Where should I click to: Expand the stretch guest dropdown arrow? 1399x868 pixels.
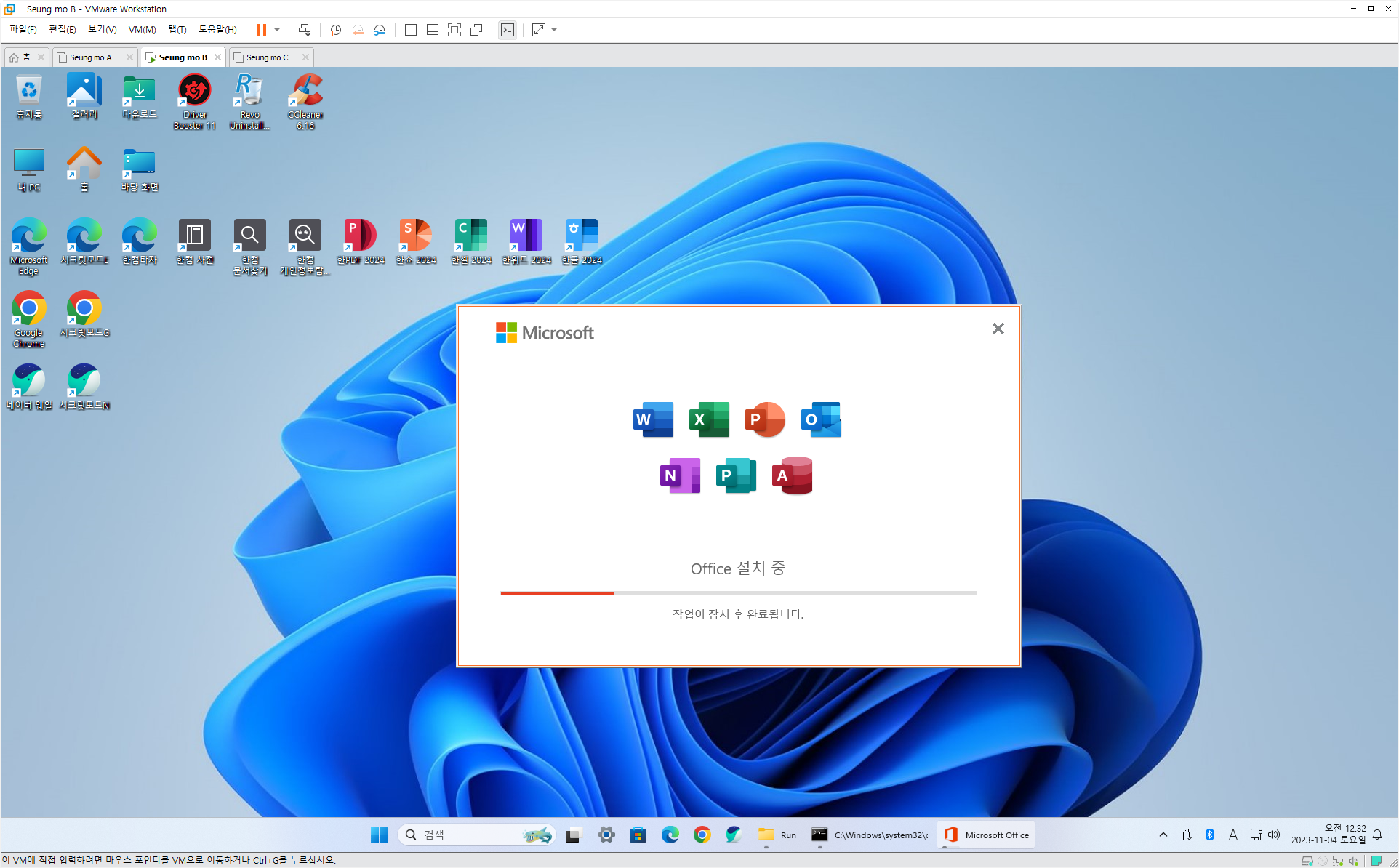(554, 30)
